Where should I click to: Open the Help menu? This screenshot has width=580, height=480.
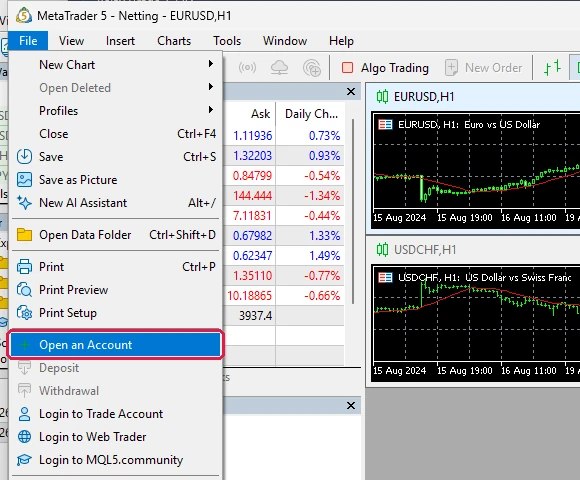coord(341,41)
